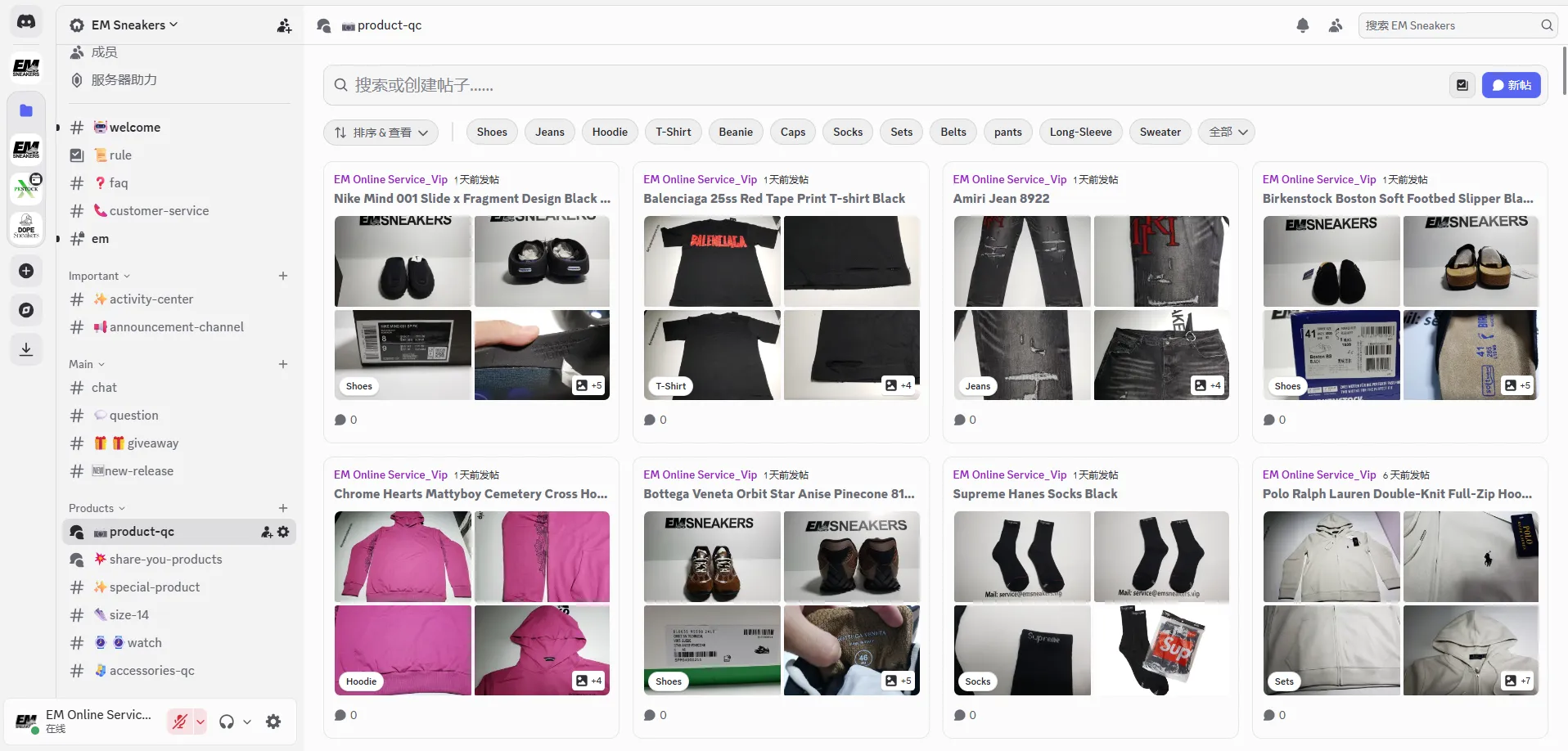The image size is (1568, 751).
Task: Filter posts by Belts tag
Action: pyautogui.click(x=953, y=133)
